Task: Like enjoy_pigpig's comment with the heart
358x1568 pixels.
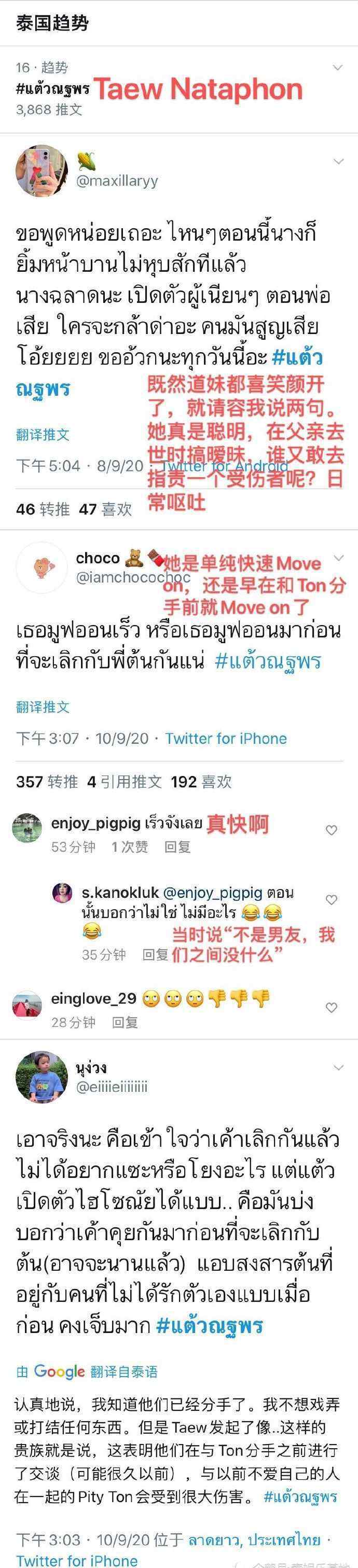Action: [x=331, y=830]
